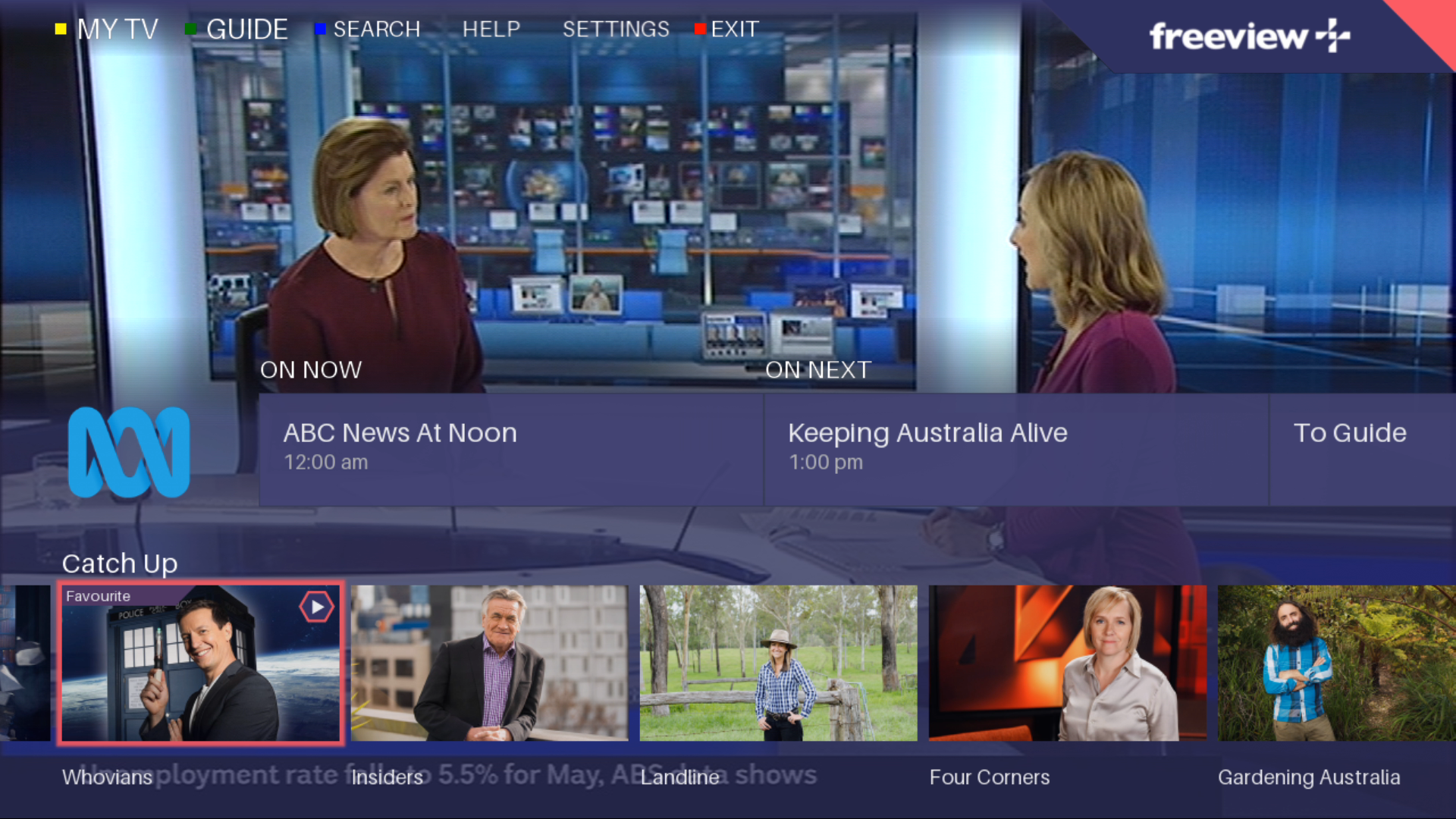The width and height of the screenshot is (1456, 819).
Task: Click the Freeview Plus logo
Action: 1249,36
